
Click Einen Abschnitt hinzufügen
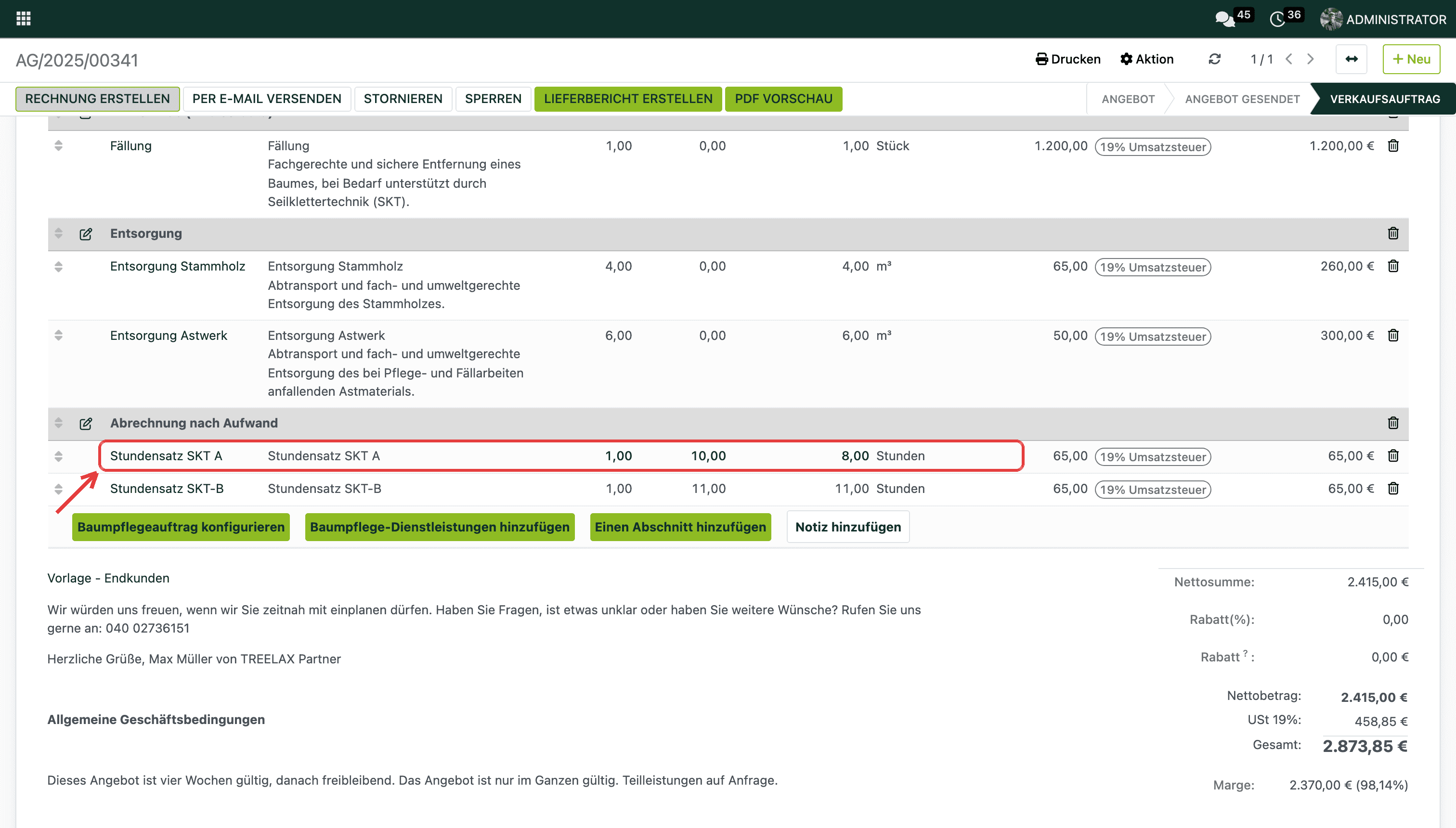pyautogui.click(x=680, y=527)
